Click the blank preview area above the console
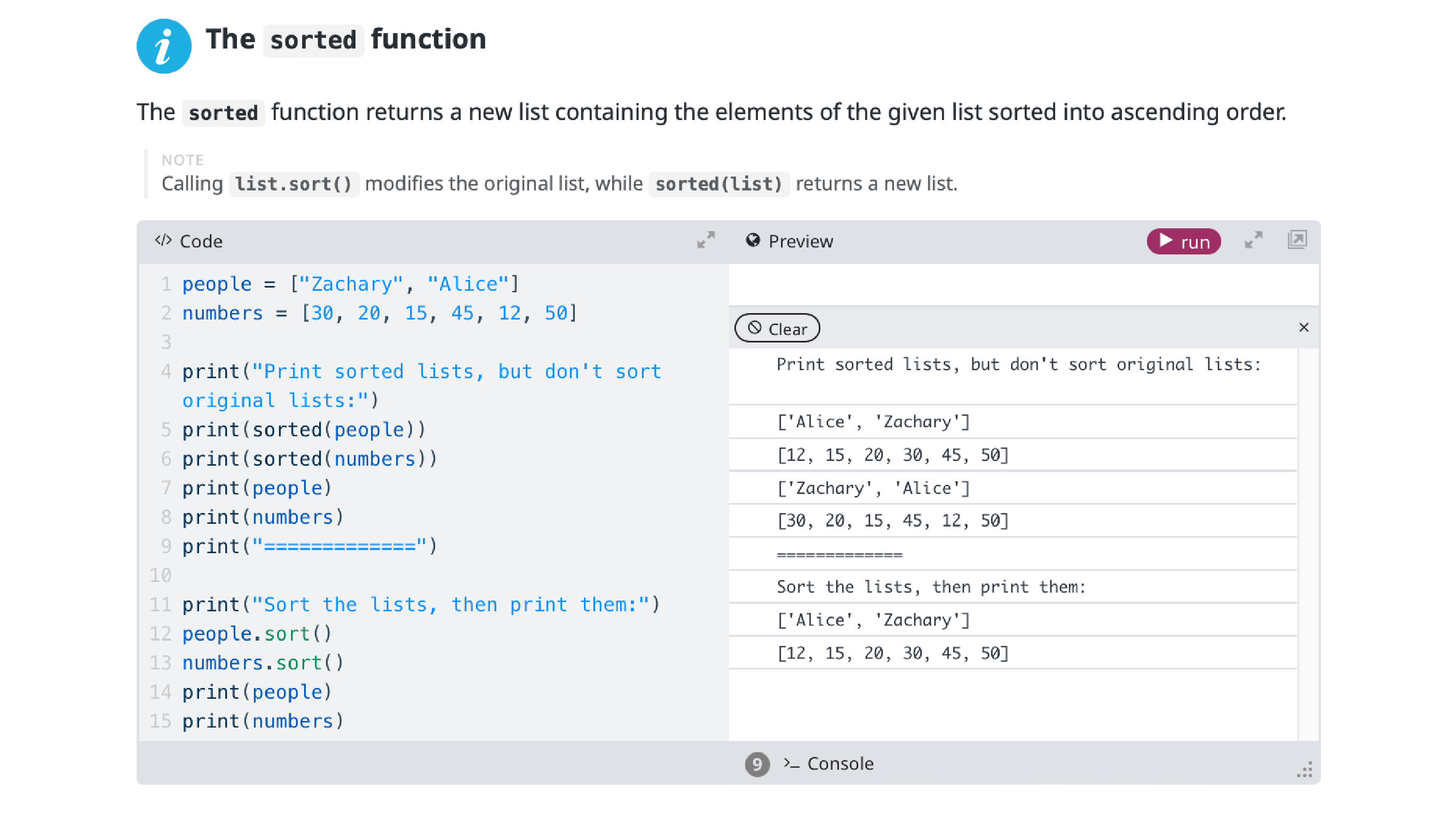The image size is (1456, 814). (1023, 285)
